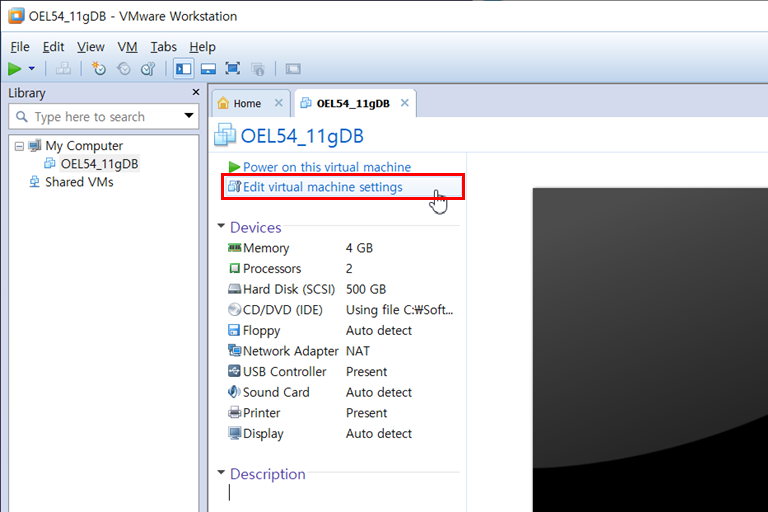Collapse the Devices section
The width and height of the screenshot is (768, 512).
click(x=221, y=226)
